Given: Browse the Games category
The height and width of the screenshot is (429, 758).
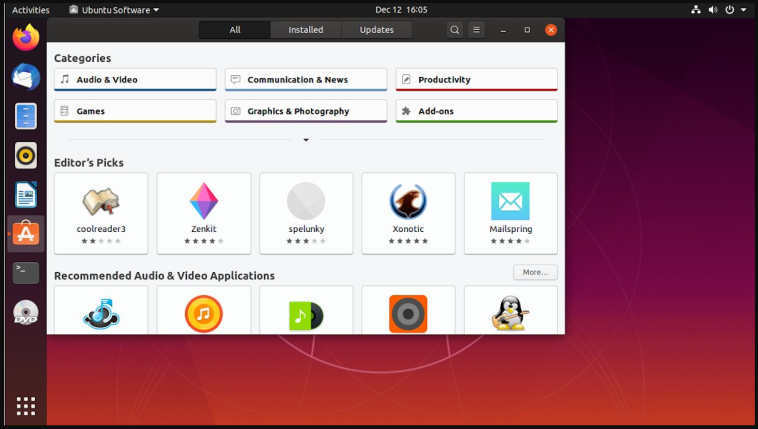Looking at the screenshot, I should [x=135, y=111].
